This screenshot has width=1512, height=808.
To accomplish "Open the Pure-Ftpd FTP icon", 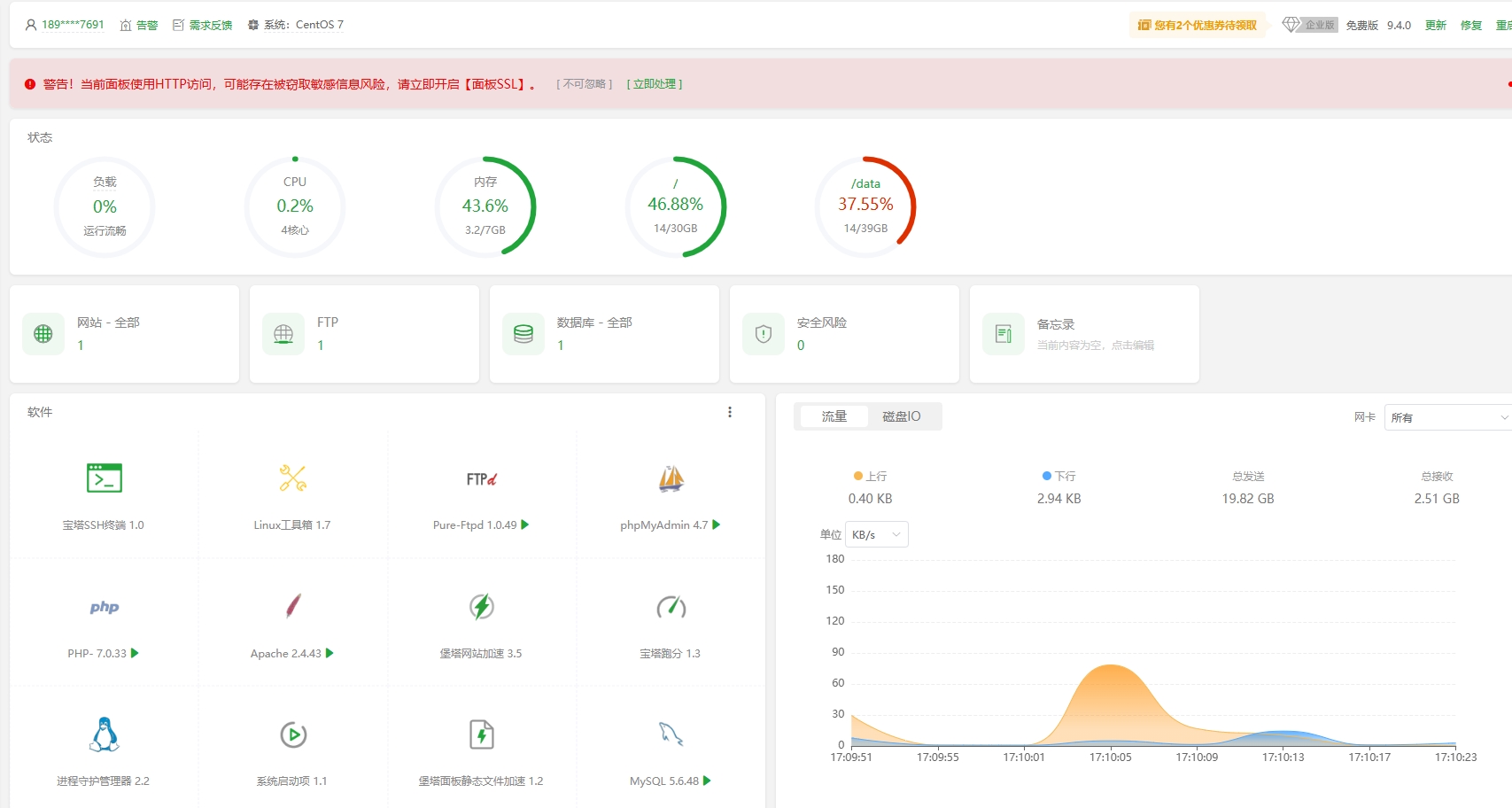I will 482,479.
